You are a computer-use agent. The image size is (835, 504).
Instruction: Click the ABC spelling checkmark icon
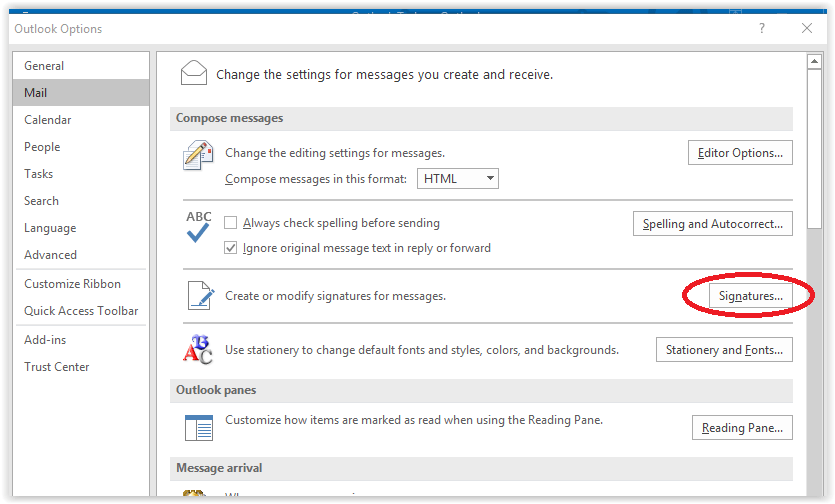click(198, 226)
